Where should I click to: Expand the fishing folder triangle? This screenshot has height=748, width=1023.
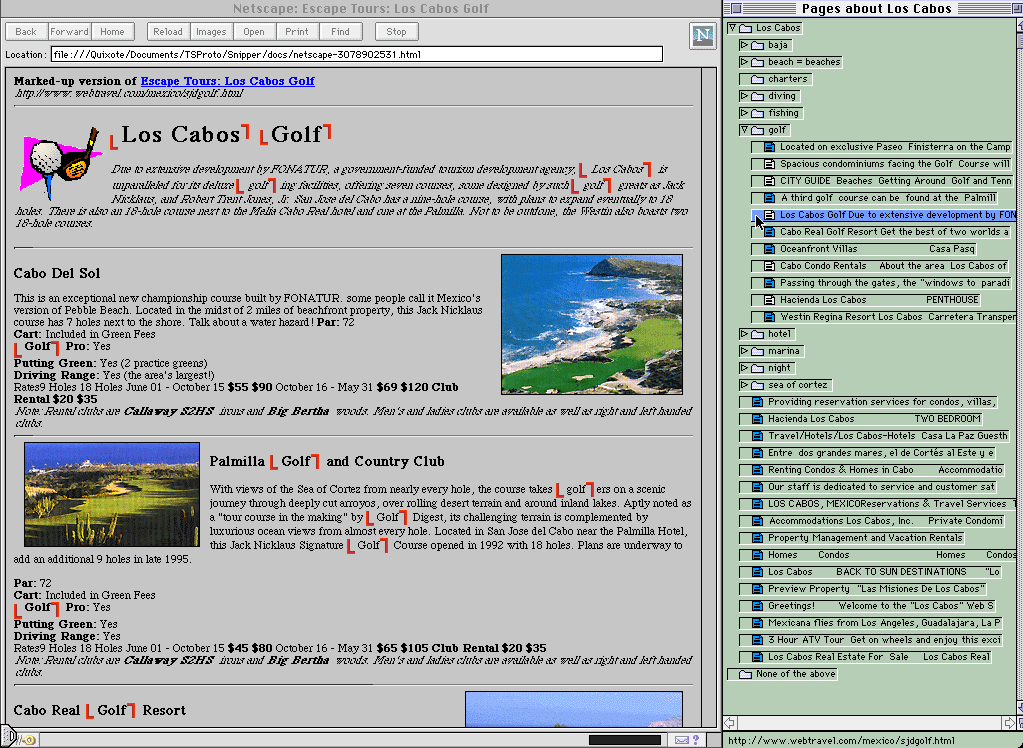(x=744, y=113)
